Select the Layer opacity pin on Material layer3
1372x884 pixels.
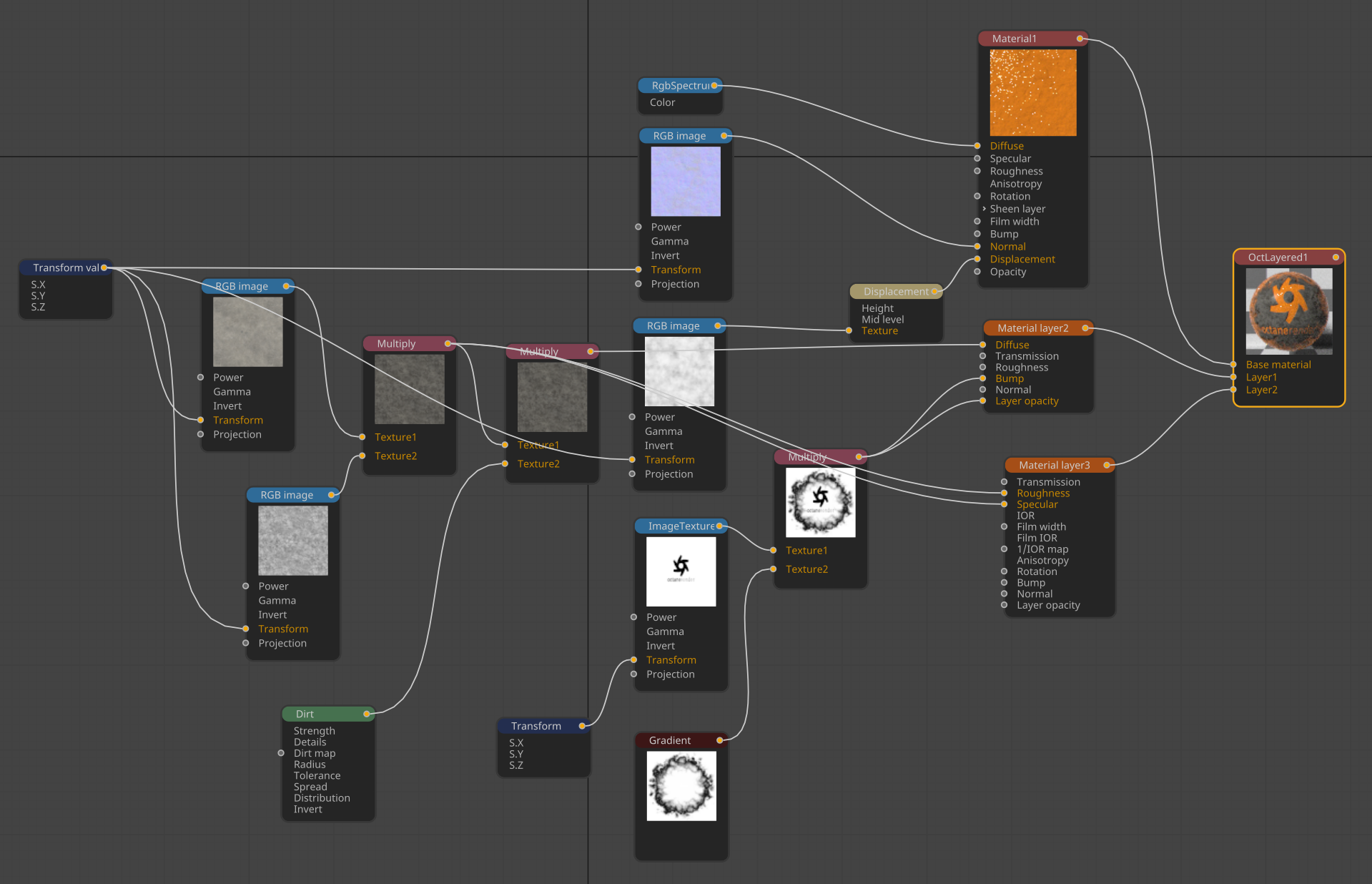tap(1004, 605)
